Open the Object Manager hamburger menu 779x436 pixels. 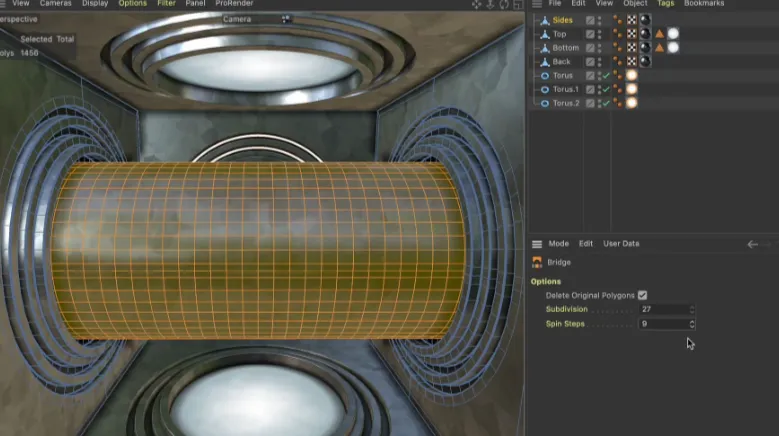537,4
